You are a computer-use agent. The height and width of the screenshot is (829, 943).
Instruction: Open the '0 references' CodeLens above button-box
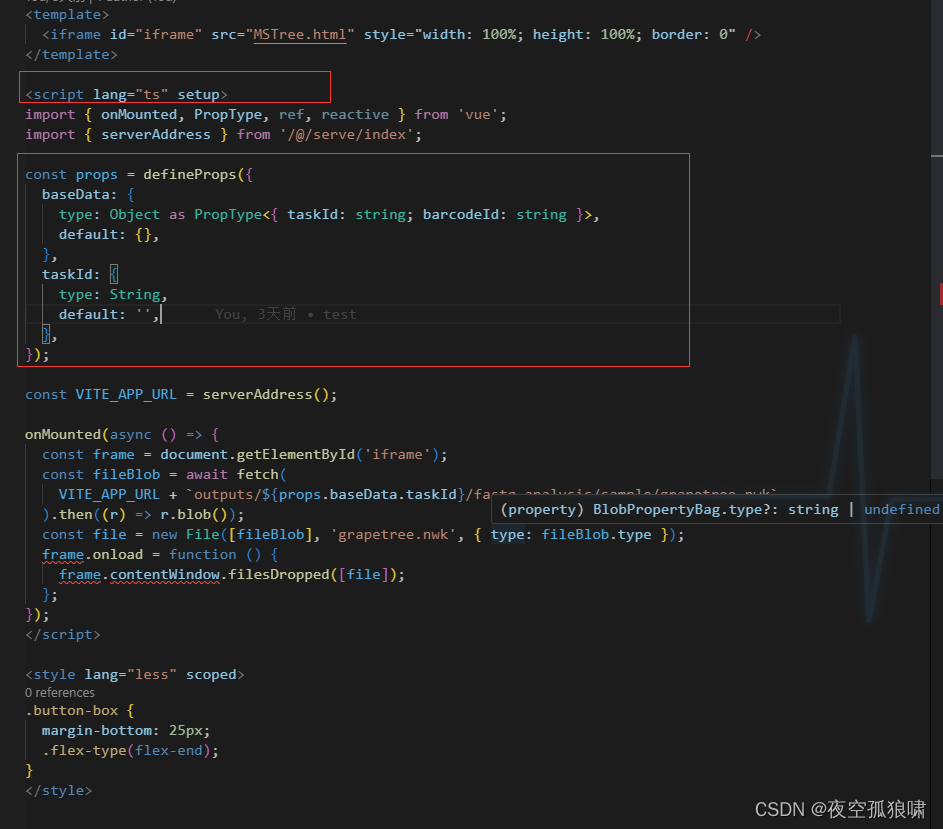[x=58, y=692]
